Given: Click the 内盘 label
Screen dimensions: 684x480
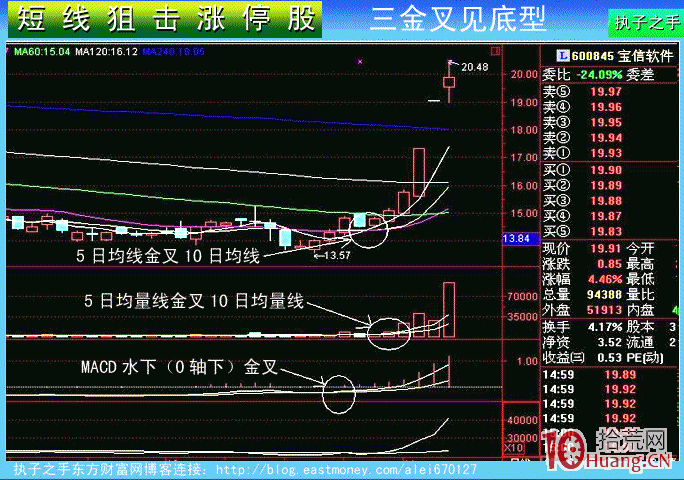Looking at the screenshot, I should (x=640, y=310).
